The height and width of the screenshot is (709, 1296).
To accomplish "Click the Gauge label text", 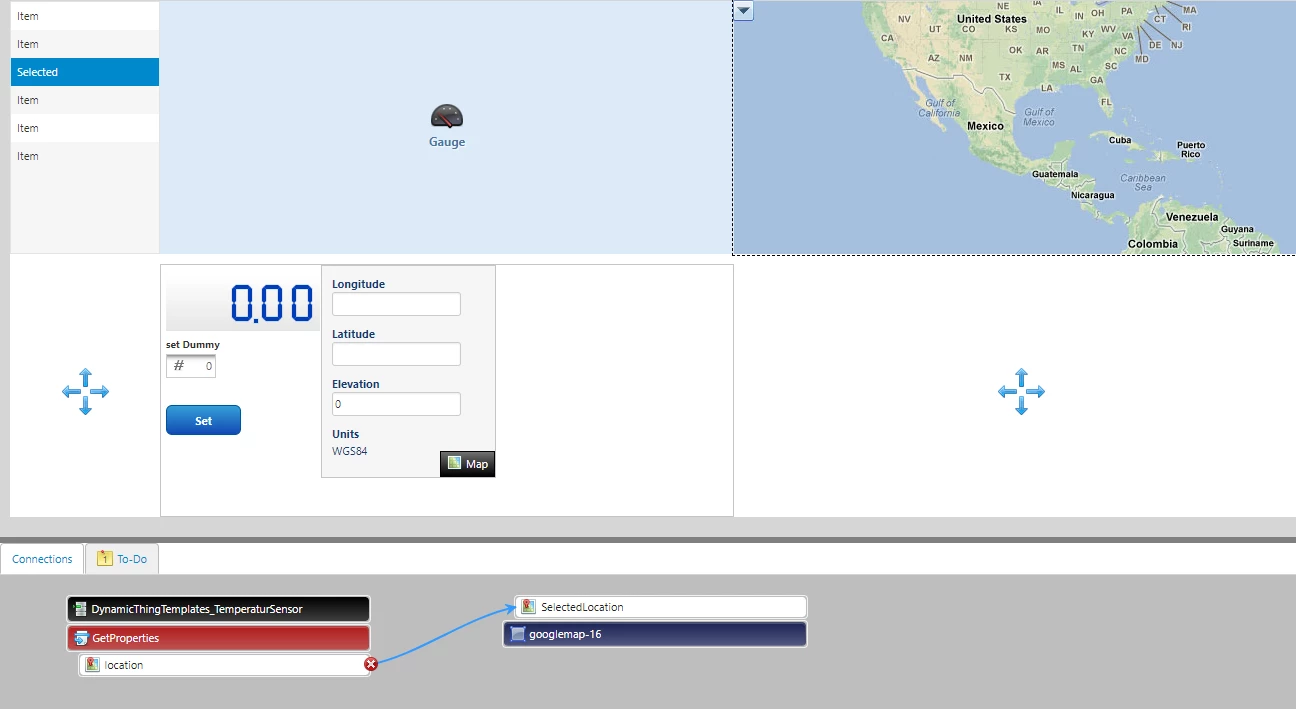I will click(447, 142).
